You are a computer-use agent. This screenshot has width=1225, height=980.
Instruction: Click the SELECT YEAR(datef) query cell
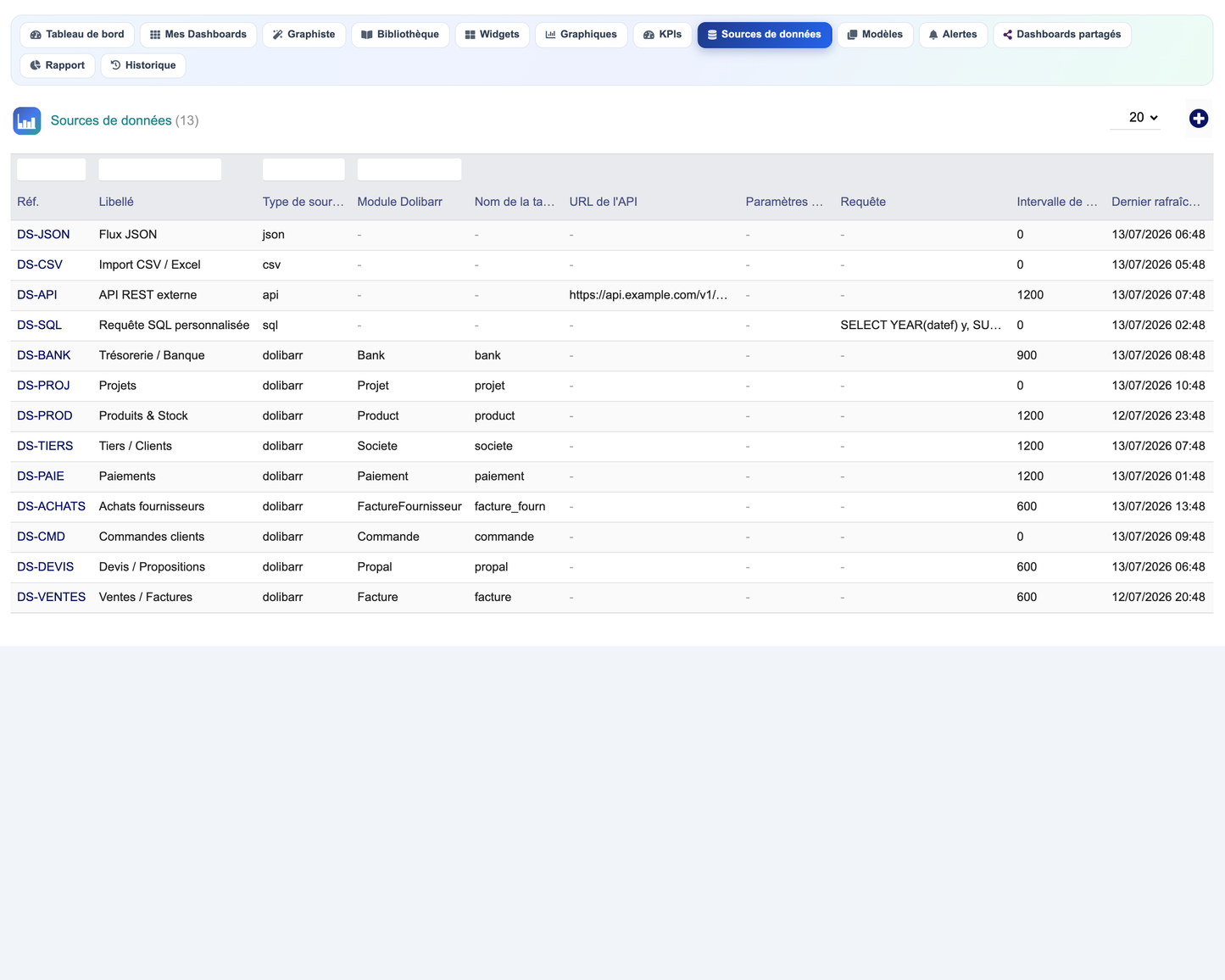921,326
